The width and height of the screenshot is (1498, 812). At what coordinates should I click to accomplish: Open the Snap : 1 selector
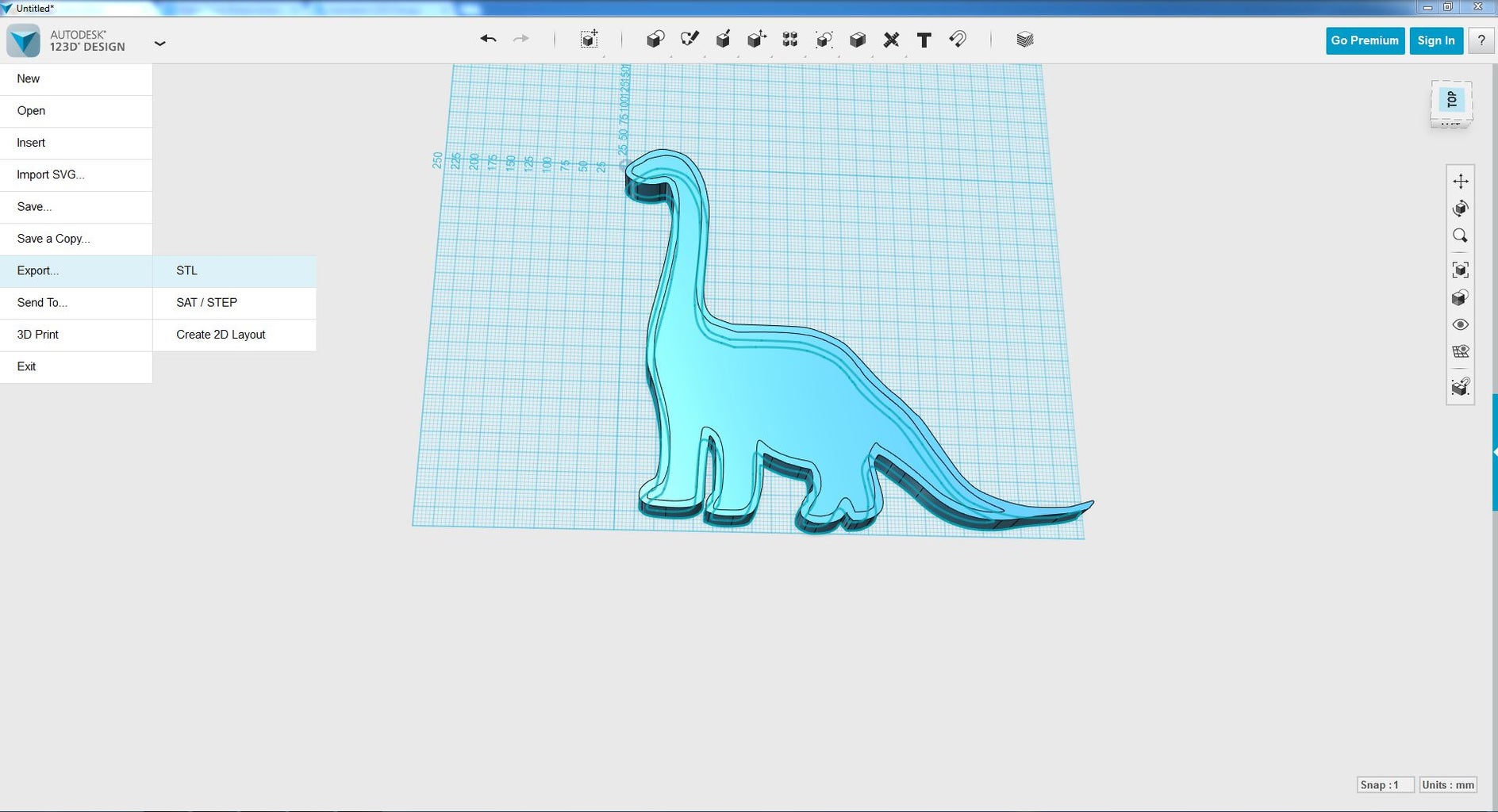point(1385,785)
